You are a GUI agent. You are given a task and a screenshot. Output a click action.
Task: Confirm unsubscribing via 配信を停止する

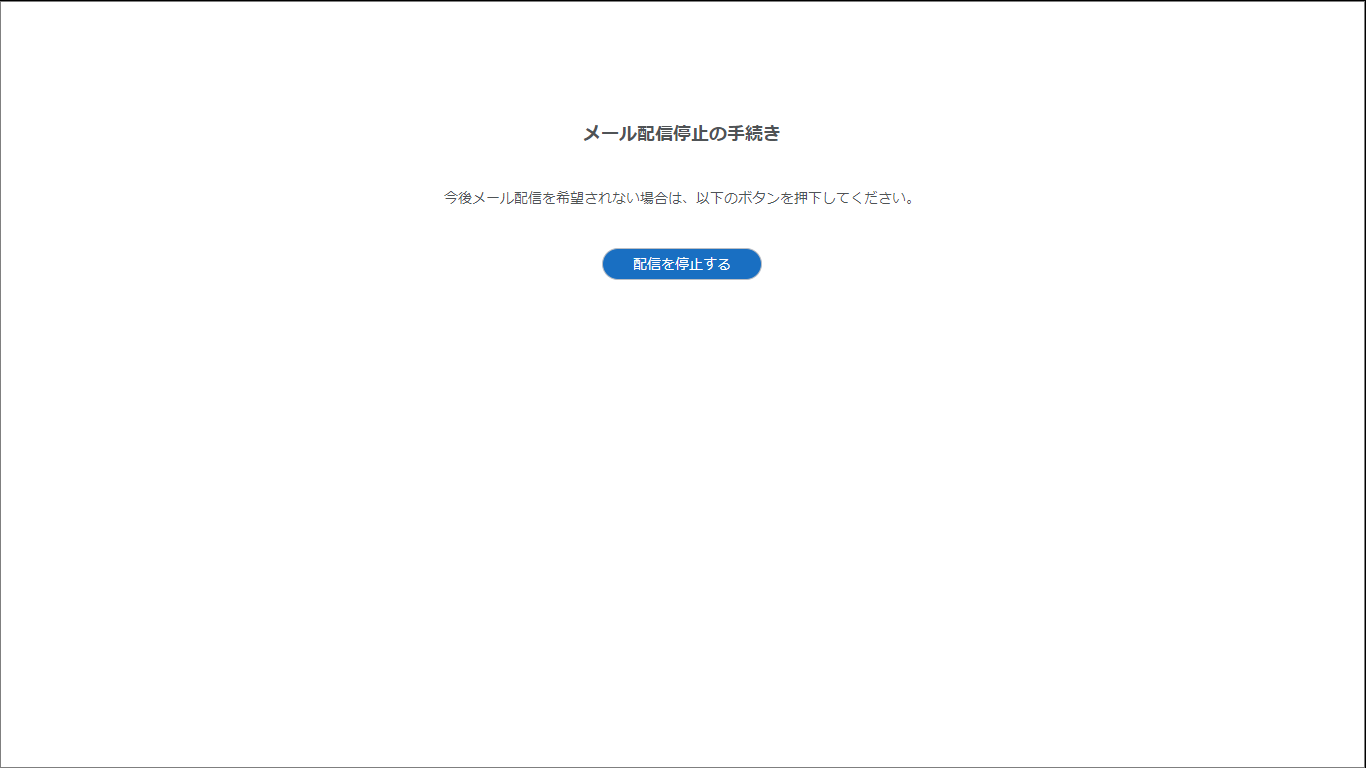coord(681,264)
